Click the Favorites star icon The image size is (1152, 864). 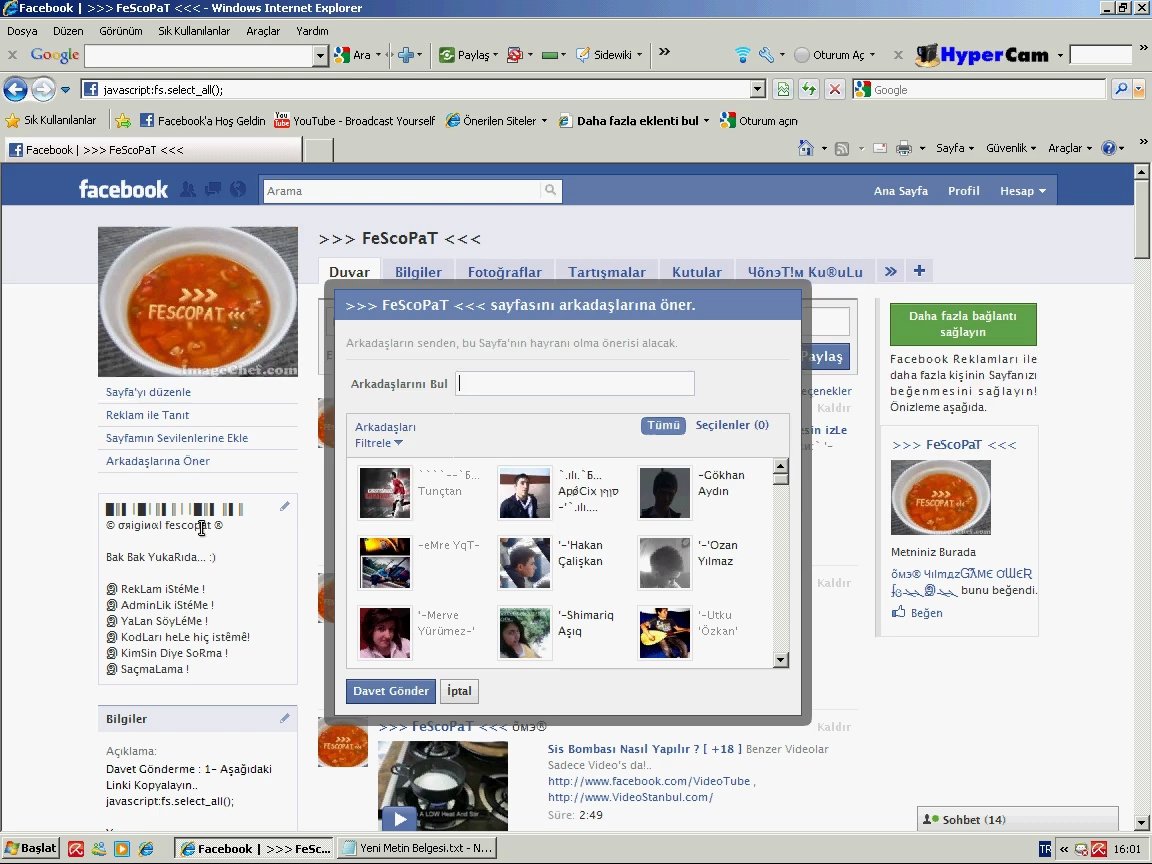[12, 120]
